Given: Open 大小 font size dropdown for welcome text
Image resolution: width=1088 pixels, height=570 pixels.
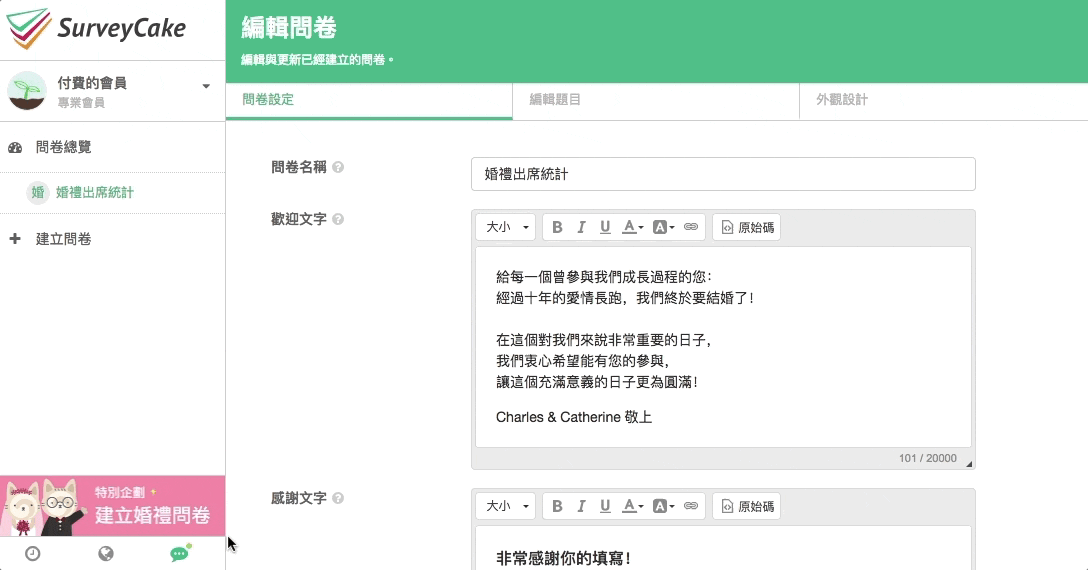Looking at the screenshot, I should pyautogui.click(x=505, y=227).
